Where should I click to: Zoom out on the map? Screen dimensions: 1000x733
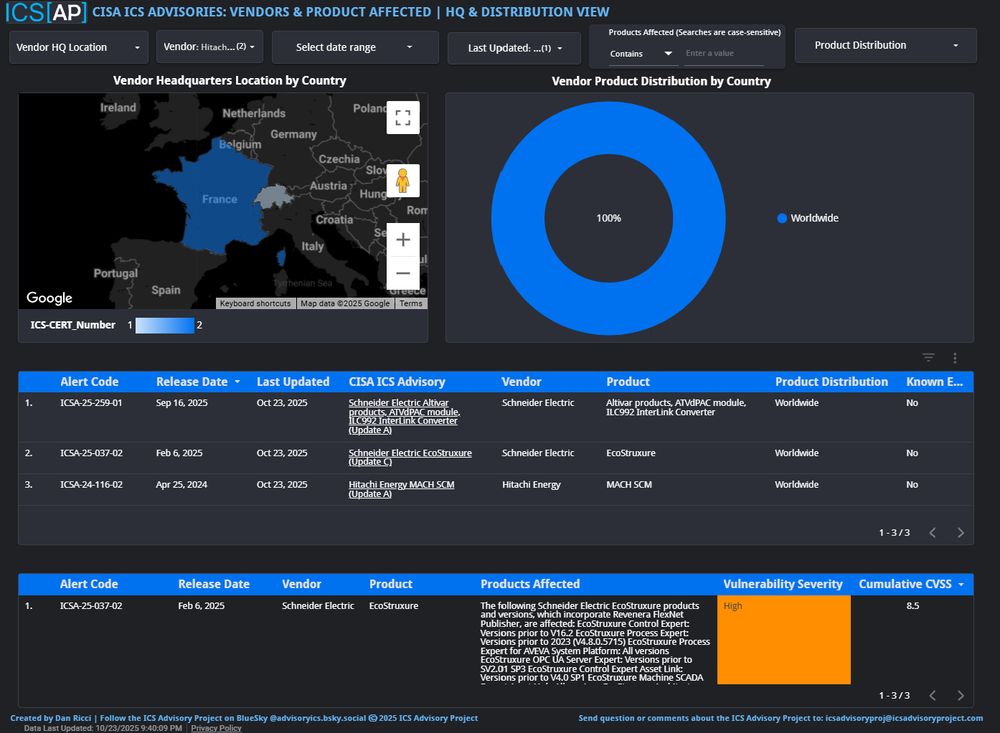click(403, 273)
